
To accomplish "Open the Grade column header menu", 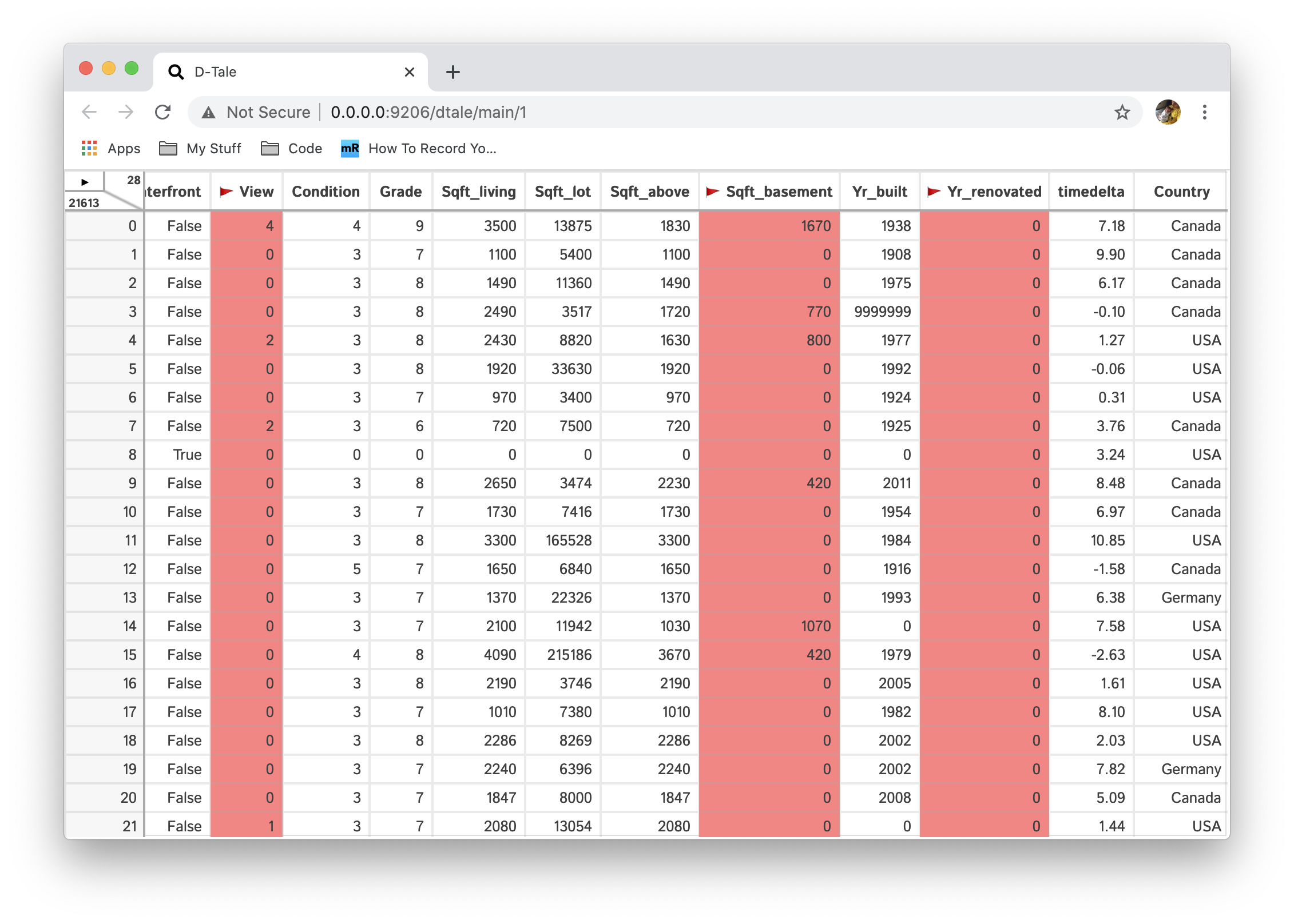I will click(x=400, y=192).
